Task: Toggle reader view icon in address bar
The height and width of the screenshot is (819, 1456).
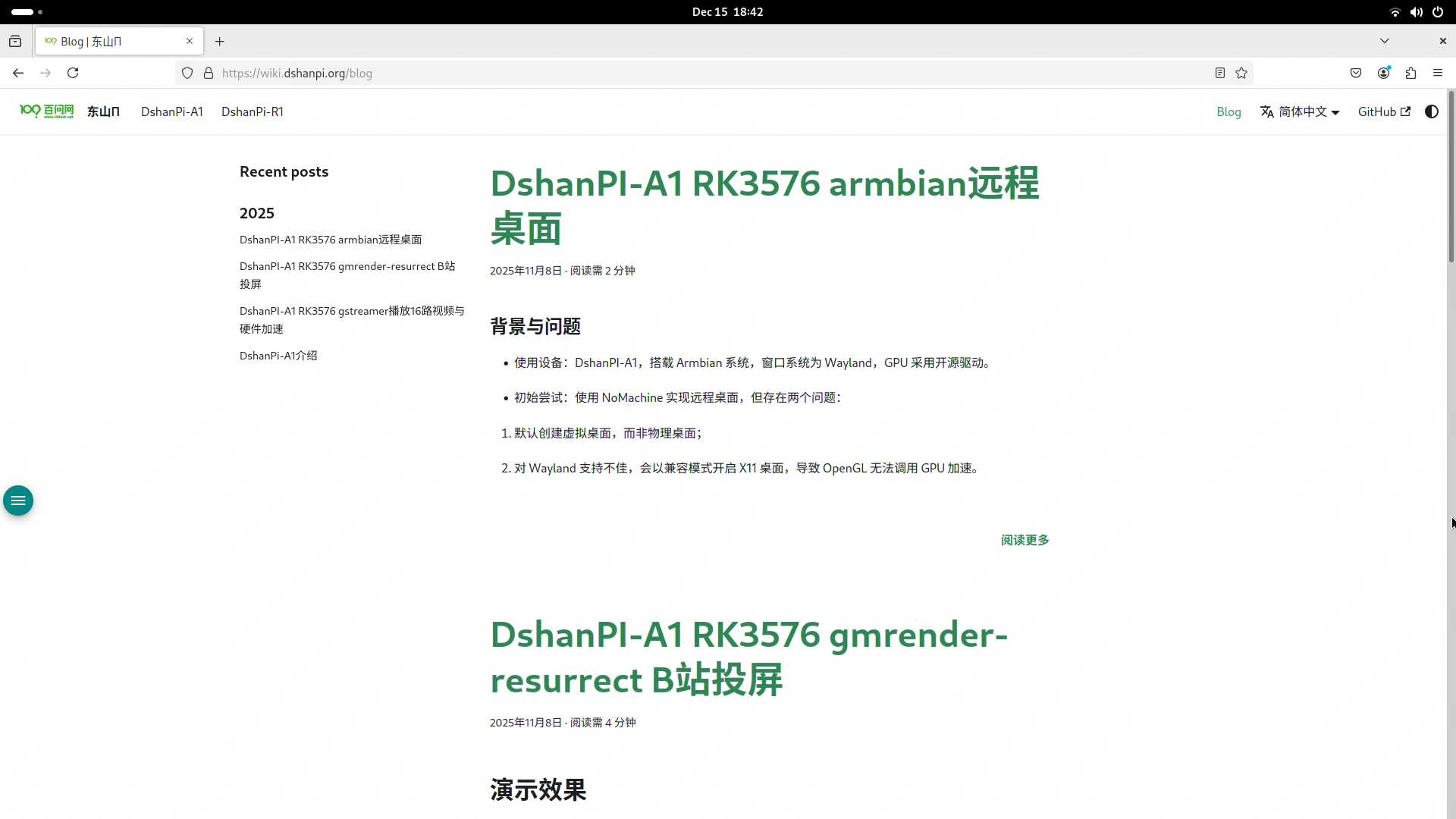Action: [x=1220, y=73]
